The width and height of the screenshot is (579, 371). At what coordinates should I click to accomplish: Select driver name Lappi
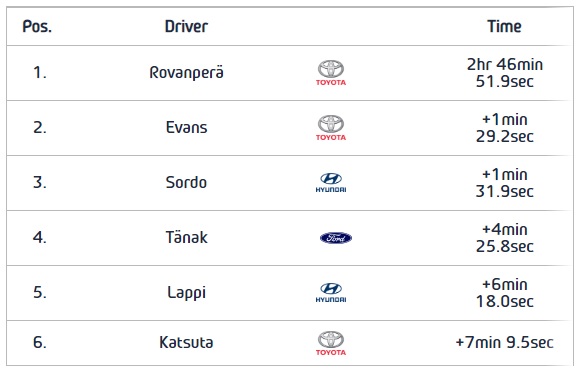(186, 293)
